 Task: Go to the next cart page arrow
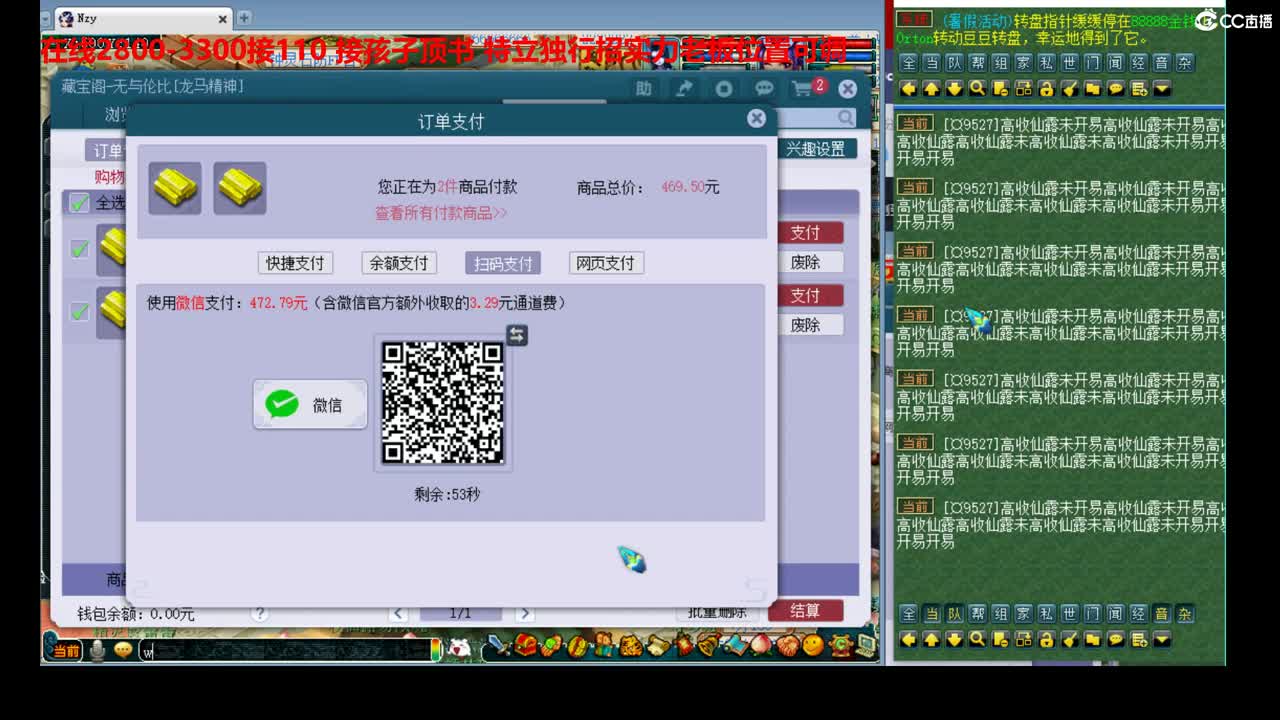tap(524, 613)
